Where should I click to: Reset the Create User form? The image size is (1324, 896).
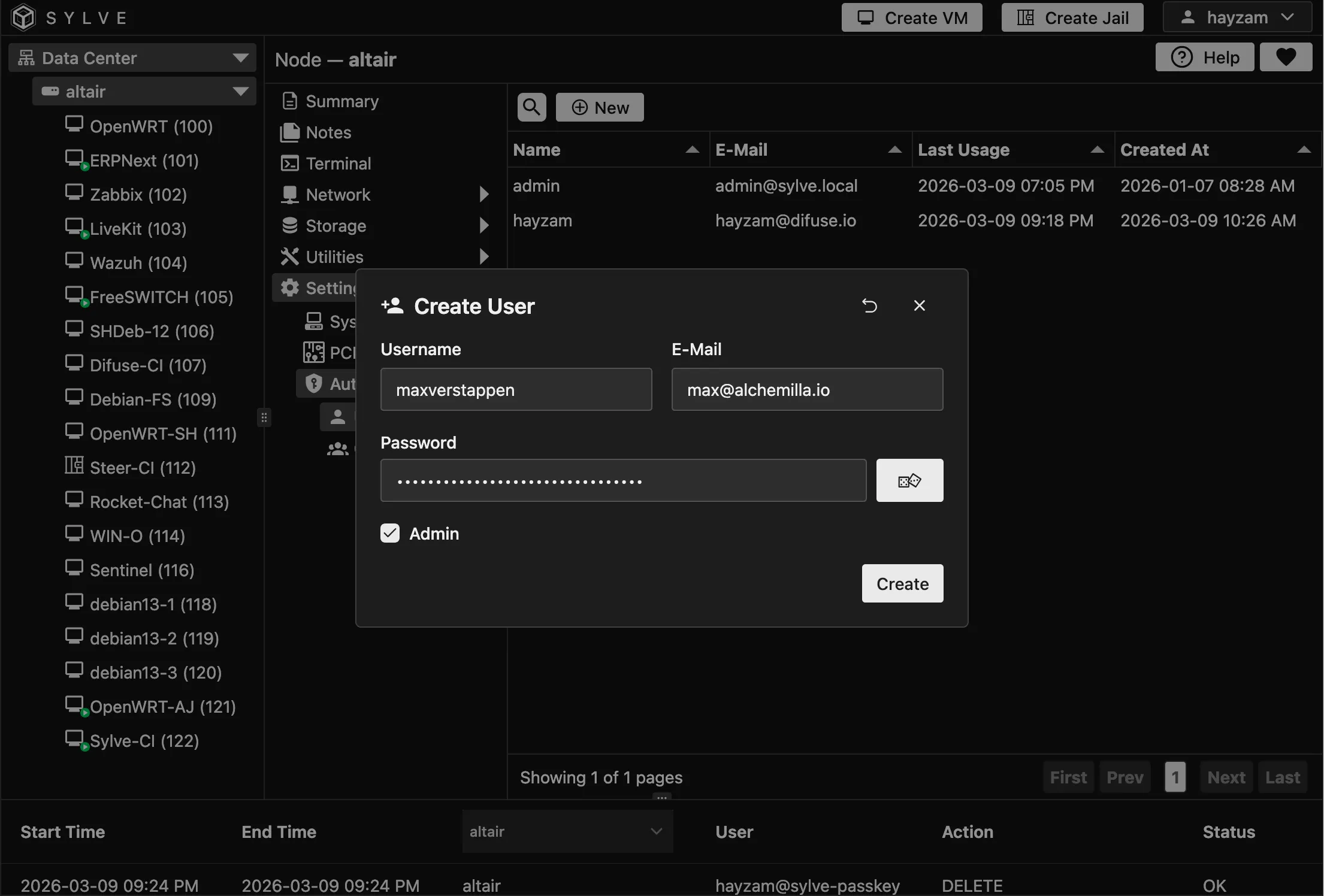(869, 305)
